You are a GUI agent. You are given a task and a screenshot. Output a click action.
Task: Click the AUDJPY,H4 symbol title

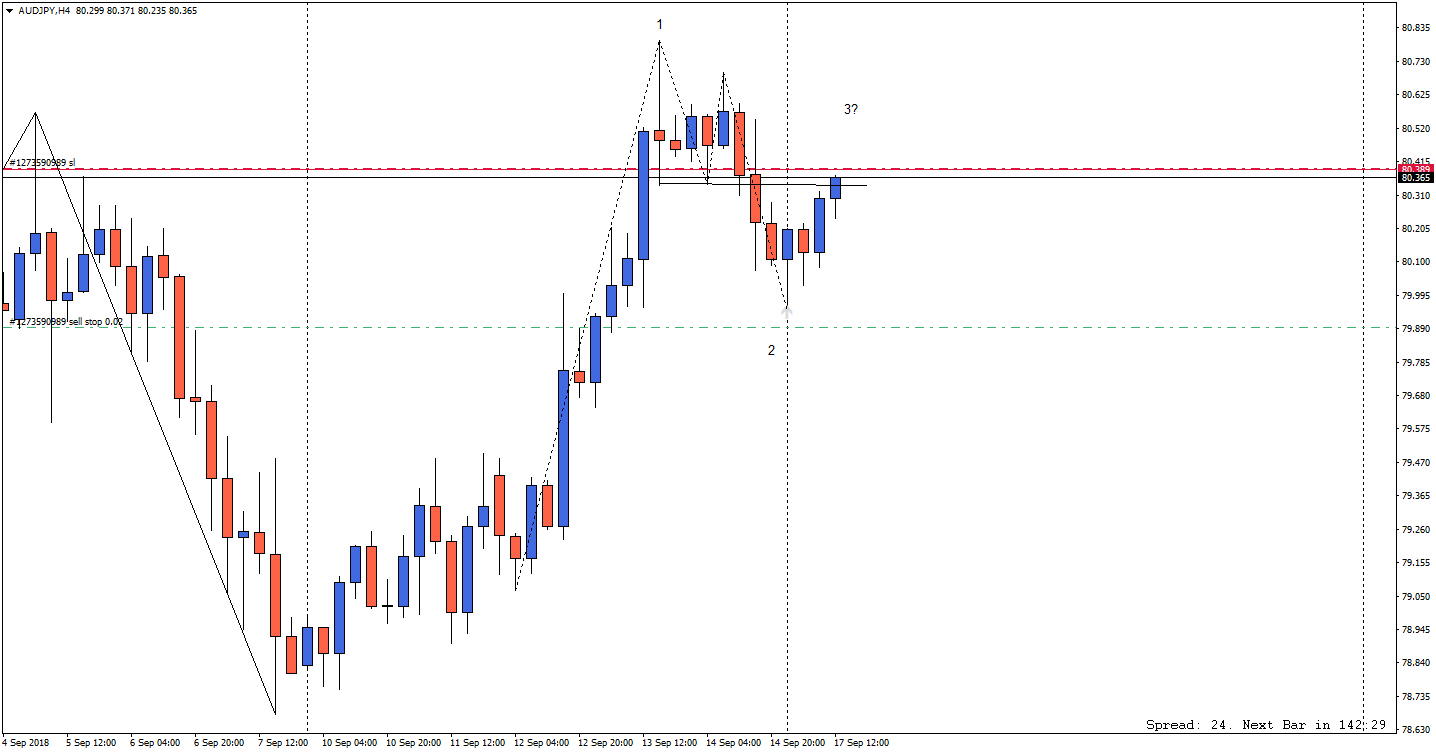44,9
